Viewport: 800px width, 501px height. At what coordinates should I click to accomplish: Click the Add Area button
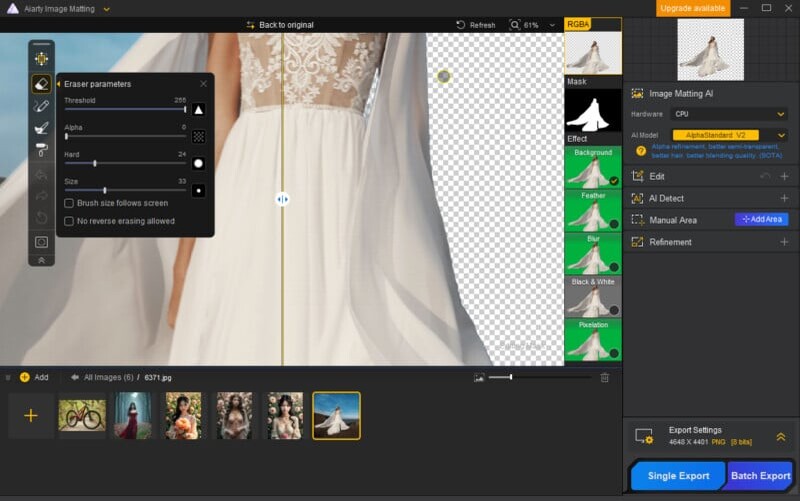coord(761,219)
